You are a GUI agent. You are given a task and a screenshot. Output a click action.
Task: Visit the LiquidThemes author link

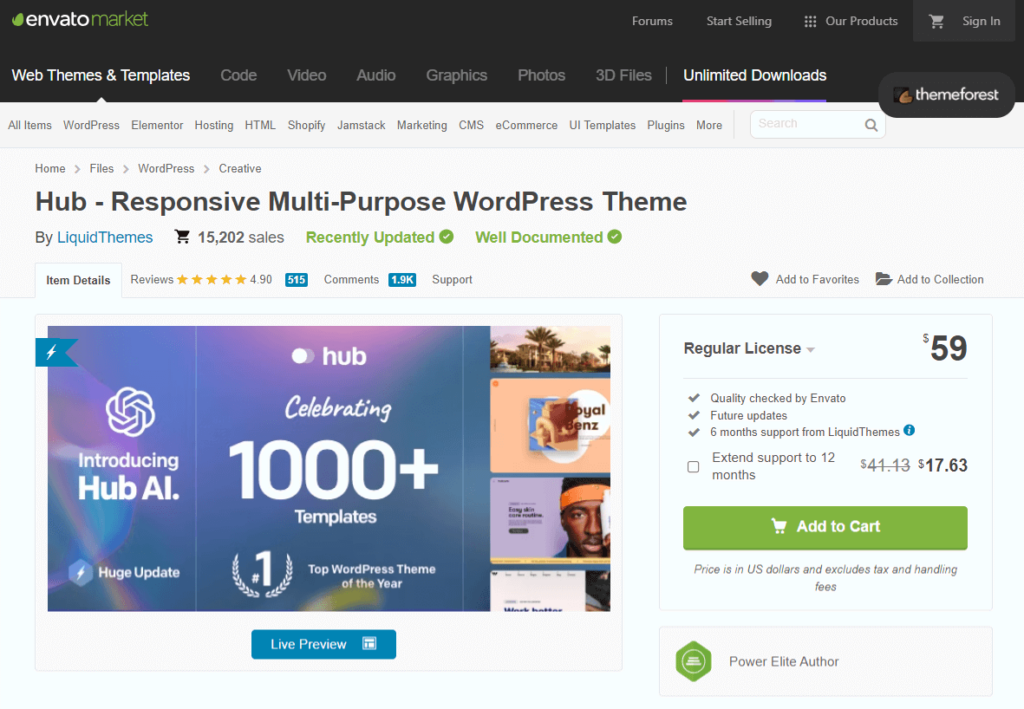point(105,237)
